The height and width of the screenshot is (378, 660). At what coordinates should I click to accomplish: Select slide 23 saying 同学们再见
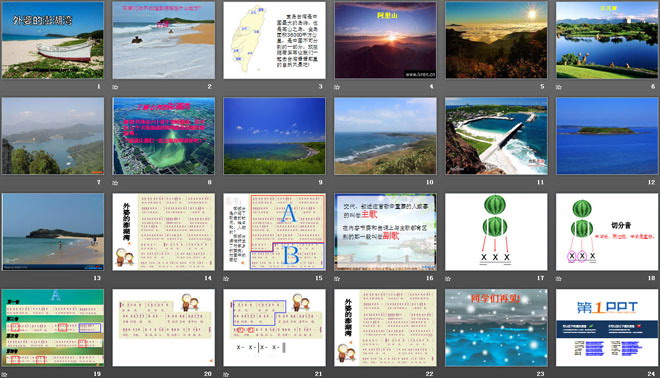pyautogui.click(x=496, y=327)
